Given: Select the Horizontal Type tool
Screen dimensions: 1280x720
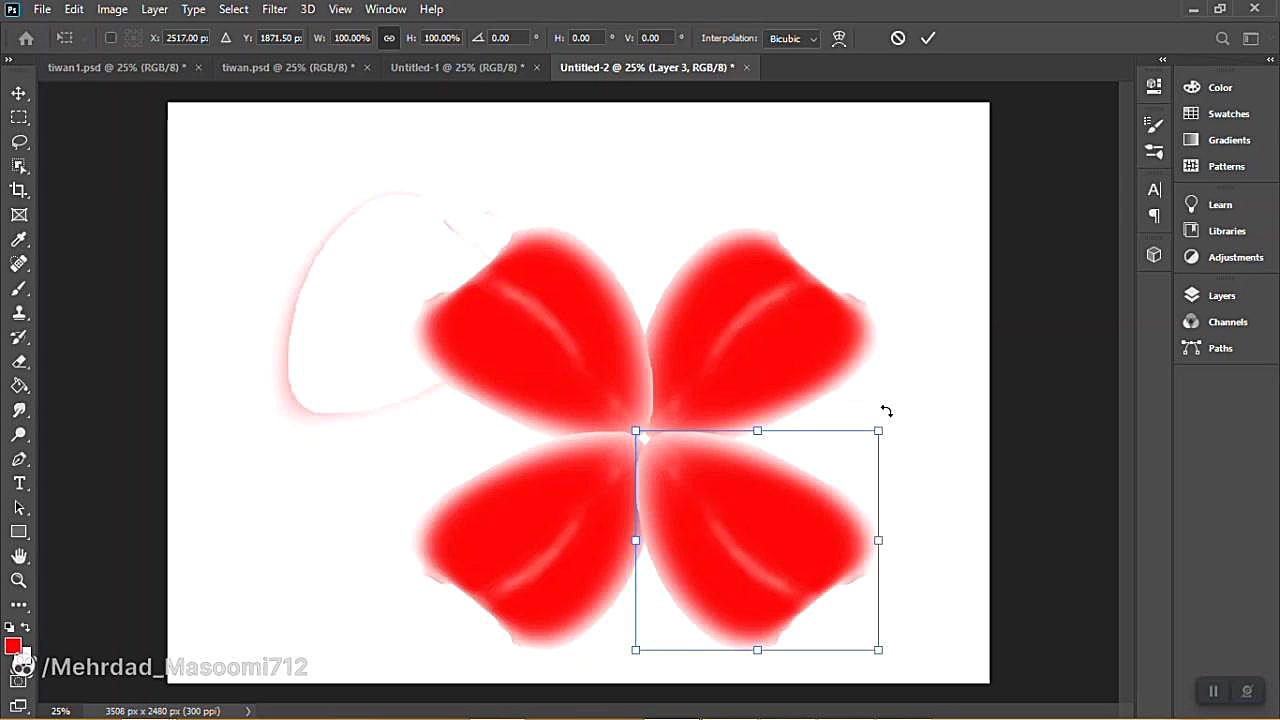Looking at the screenshot, I should pyautogui.click(x=19, y=483).
